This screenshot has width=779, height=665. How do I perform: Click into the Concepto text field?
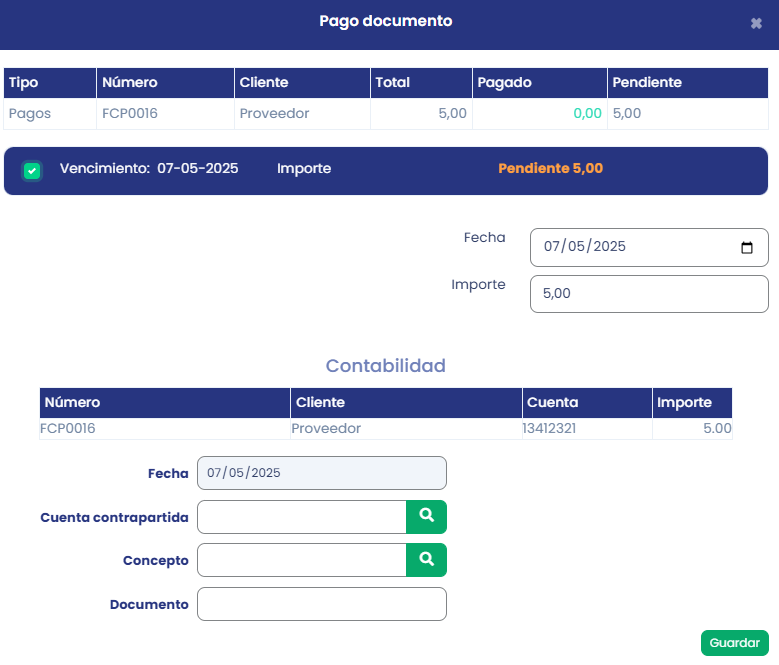[301, 560]
